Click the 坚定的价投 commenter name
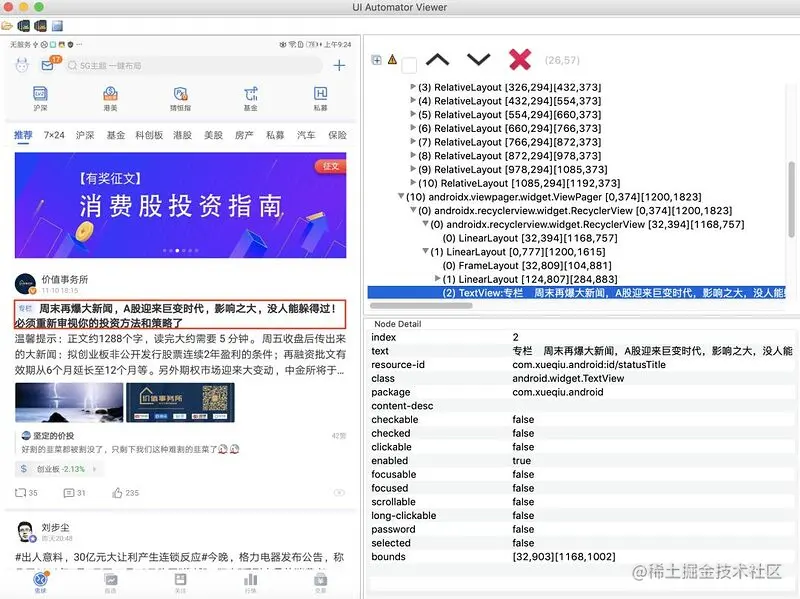 coord(54,436)
